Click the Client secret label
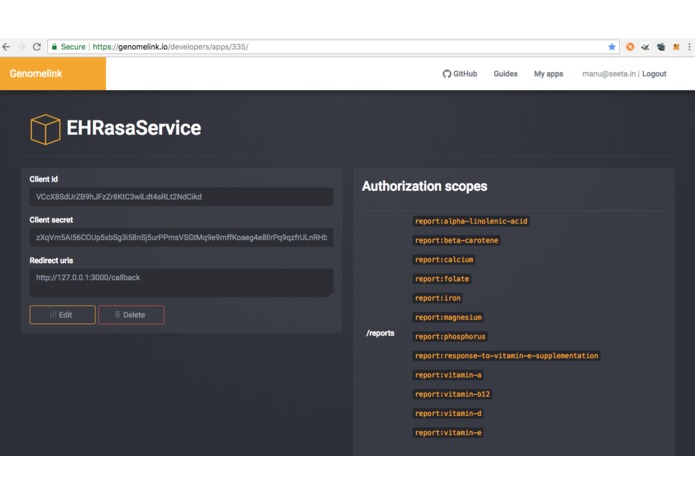695x494 pixels. tap(51, 220)
